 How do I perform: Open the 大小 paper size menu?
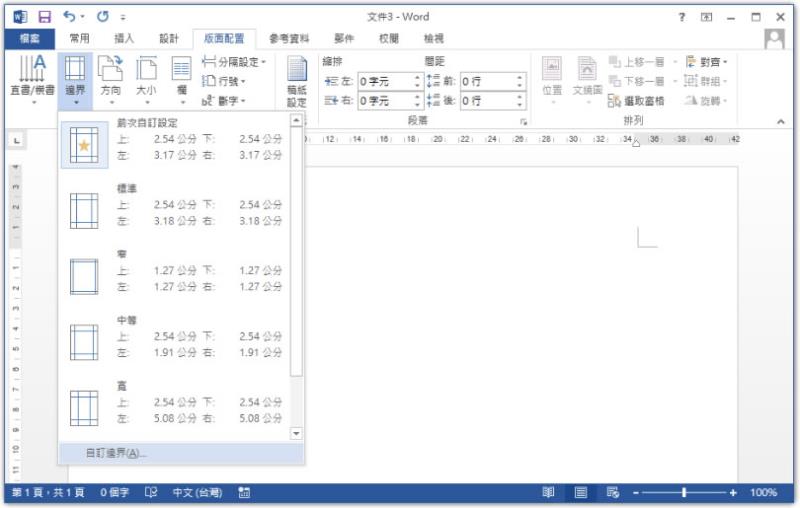[146, 80]
